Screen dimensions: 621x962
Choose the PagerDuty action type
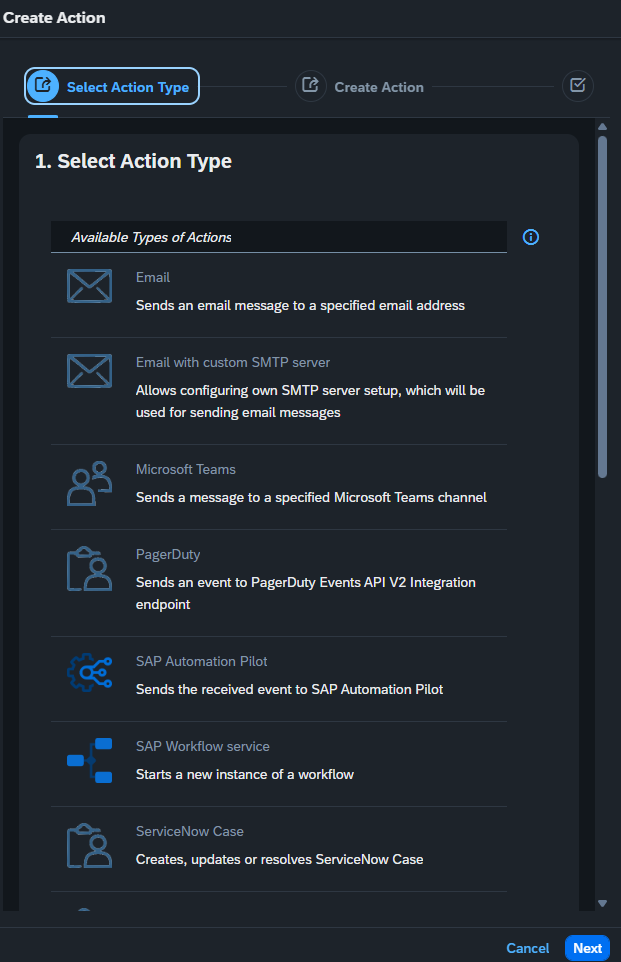point(279,583)
